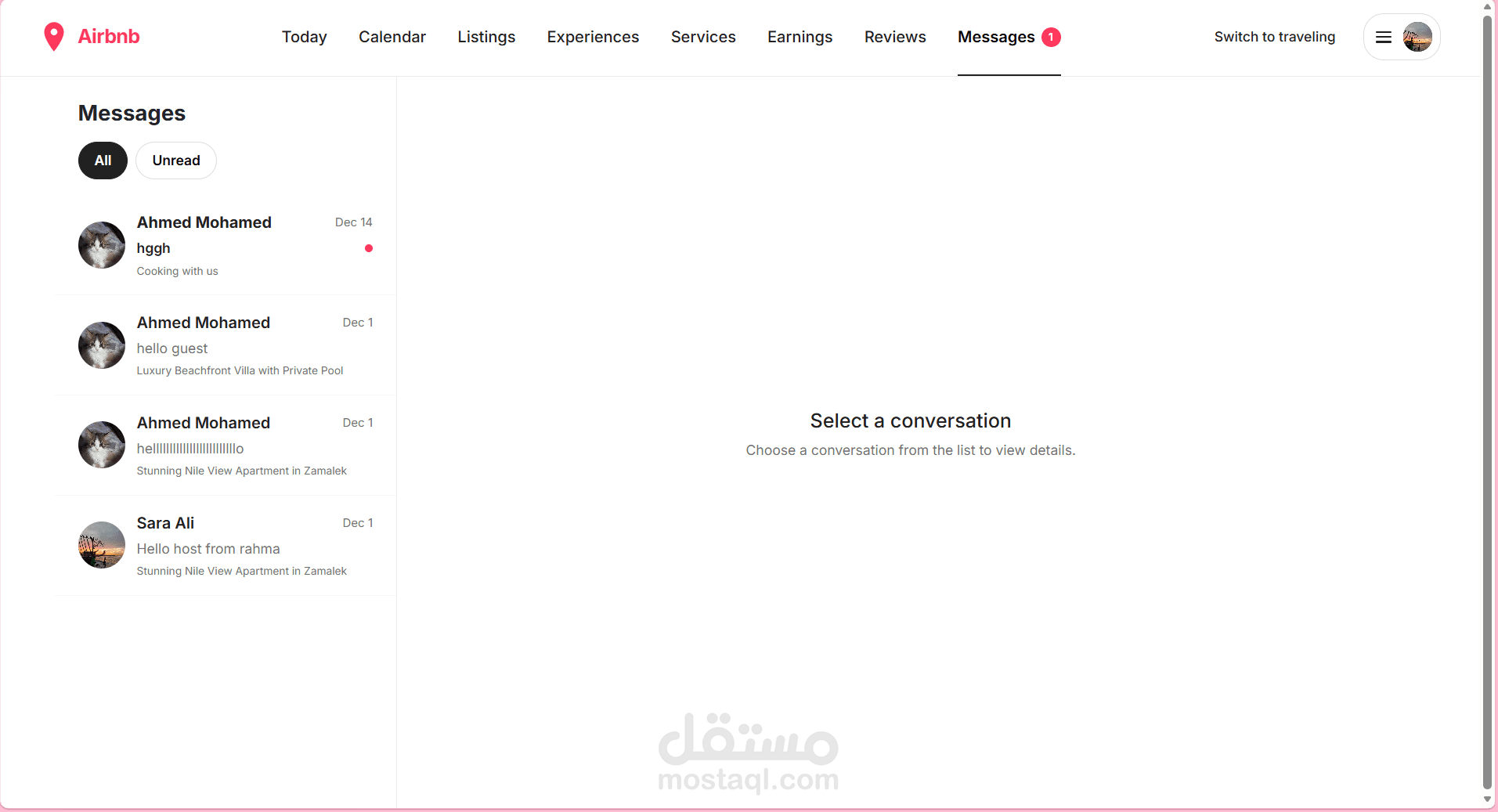Click the Cooking with us listing label
This screenshot has width=1498, height=812.
tap(178, 271)
